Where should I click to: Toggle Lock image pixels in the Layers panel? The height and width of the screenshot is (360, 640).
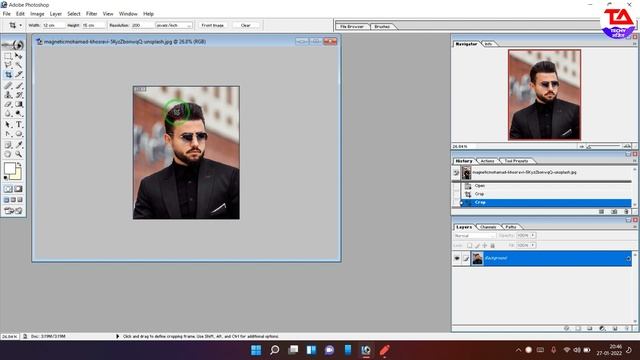click(477, 245)
